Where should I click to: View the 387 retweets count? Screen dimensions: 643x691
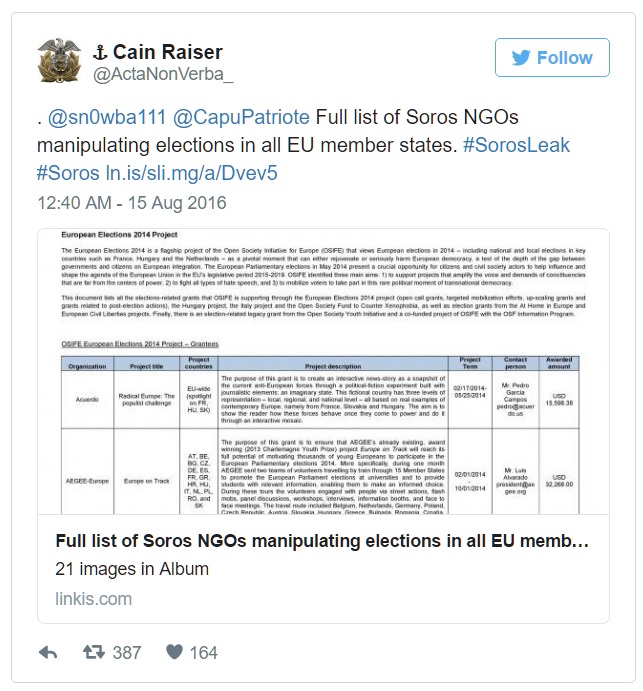click(126, 653)
